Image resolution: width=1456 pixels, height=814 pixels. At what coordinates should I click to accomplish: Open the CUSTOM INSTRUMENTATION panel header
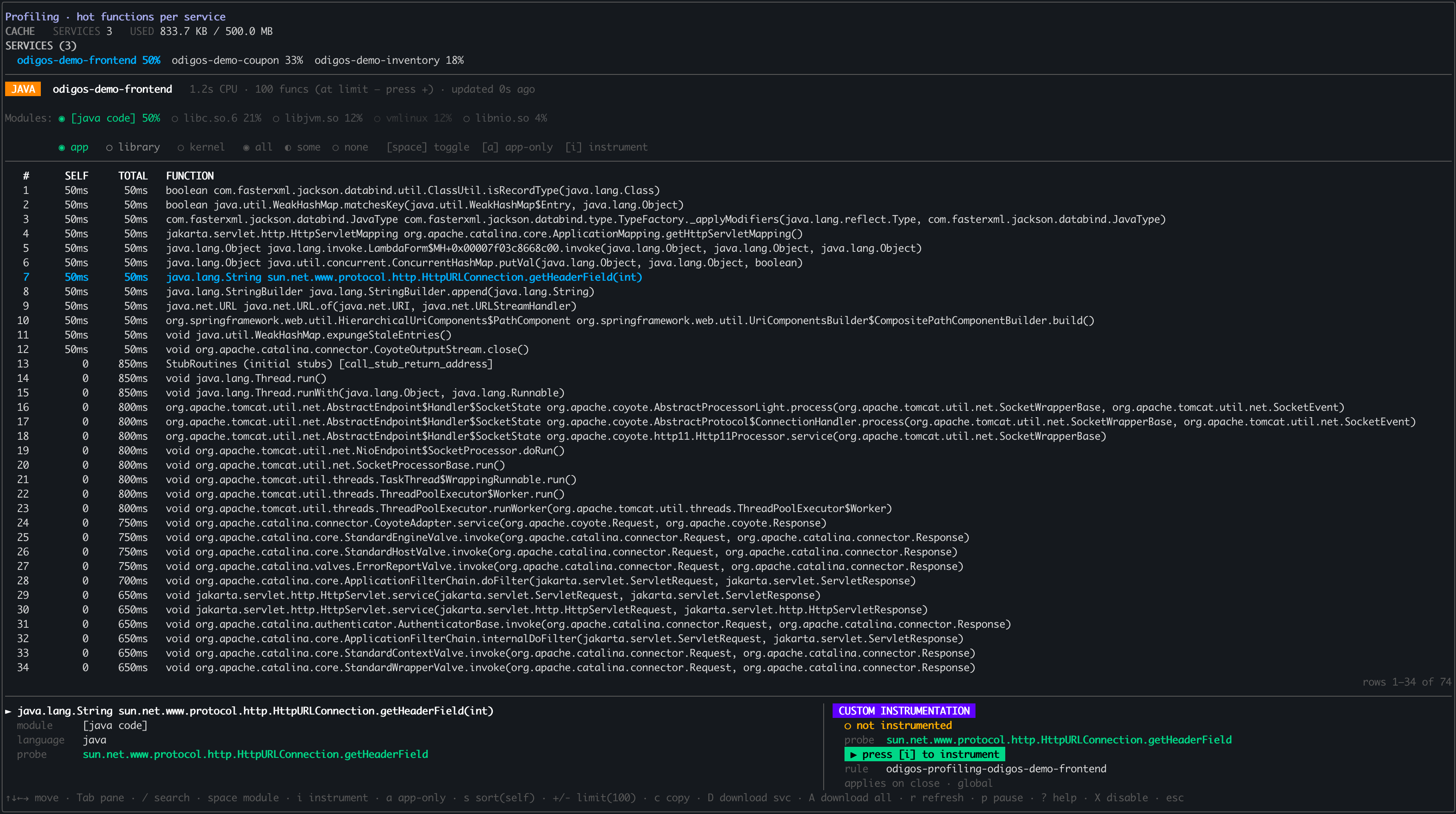point(904,711)
